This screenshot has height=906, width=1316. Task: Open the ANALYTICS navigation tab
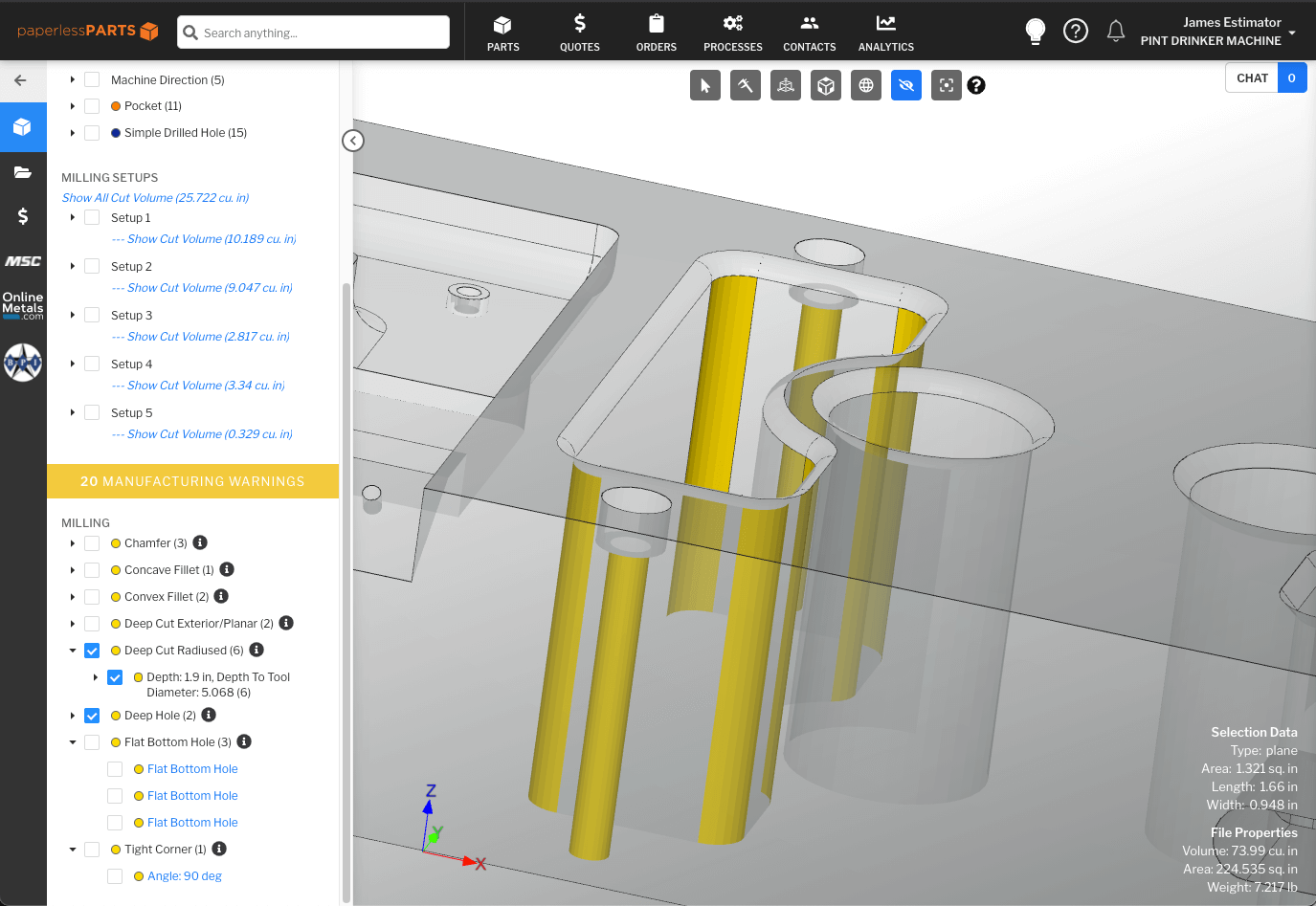click(x=886, y=33)
